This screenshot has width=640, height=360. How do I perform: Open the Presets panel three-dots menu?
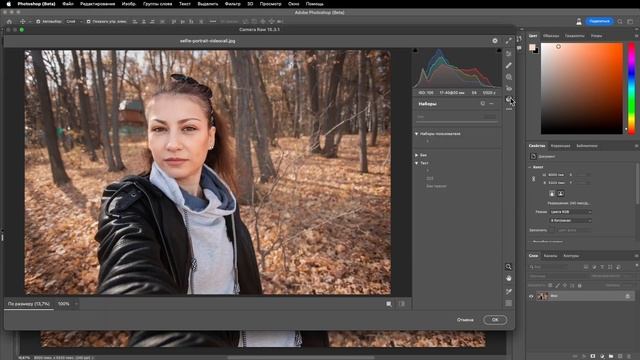click(491, 104)
